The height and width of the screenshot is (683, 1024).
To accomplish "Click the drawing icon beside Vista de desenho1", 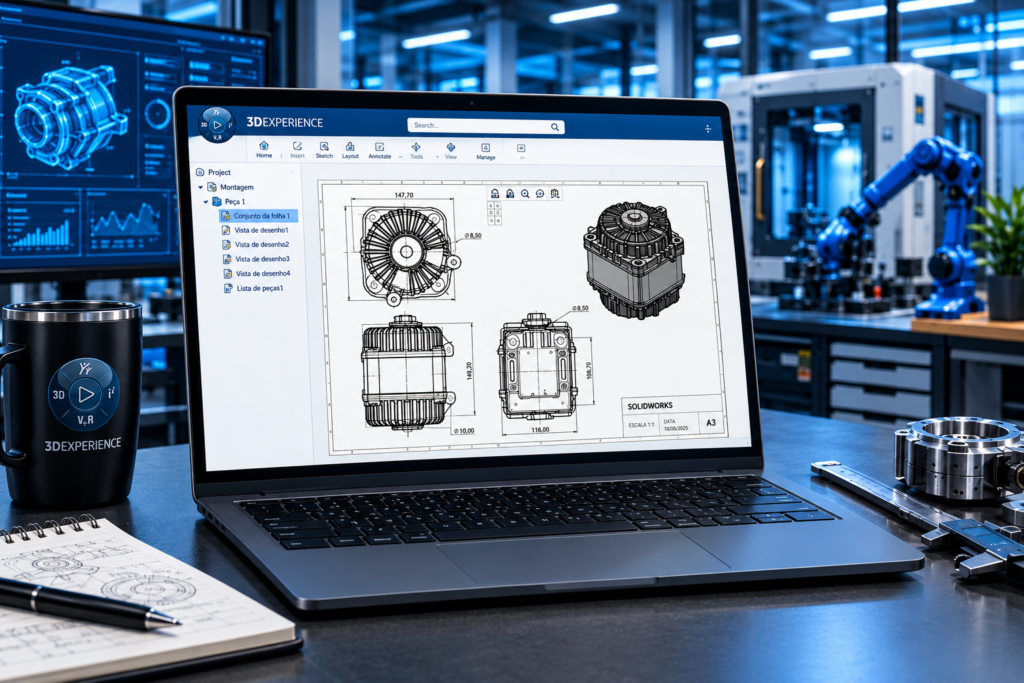I will tap(226, 230).
